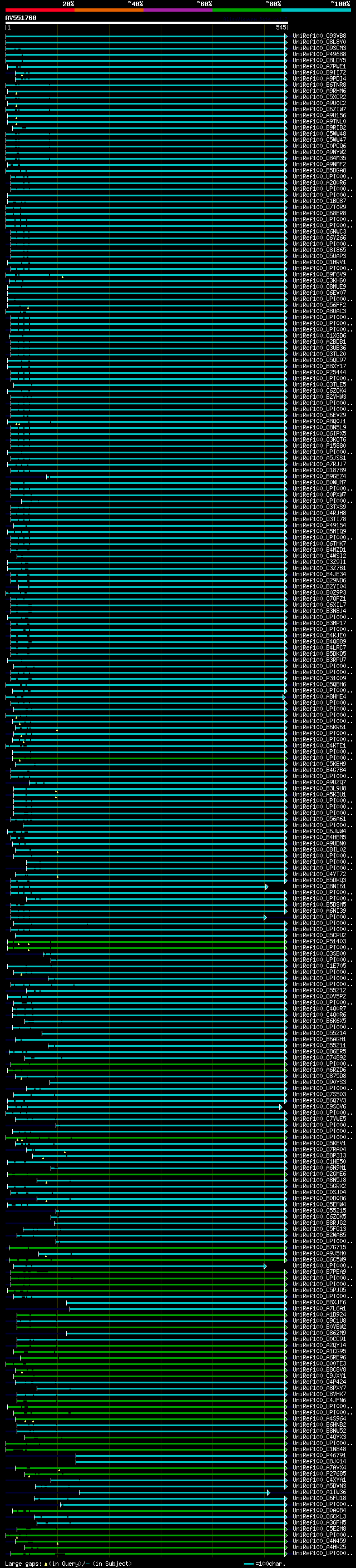This screenshot has width=356, height=1568.
Task: Open hit UniRef100_A4HK25
Action: (319, 1547)
